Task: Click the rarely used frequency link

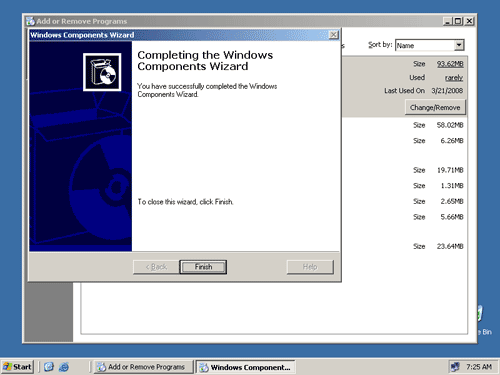Action: (454, 78)
